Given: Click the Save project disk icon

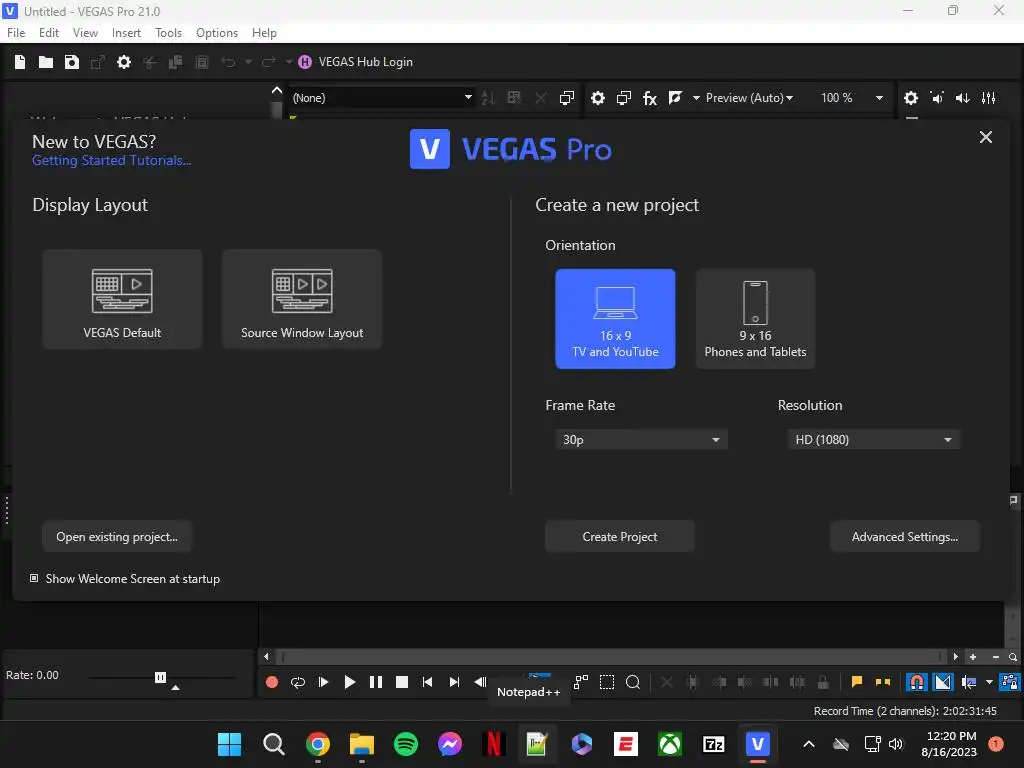Looking at the screenshot, I should (72, 62).
